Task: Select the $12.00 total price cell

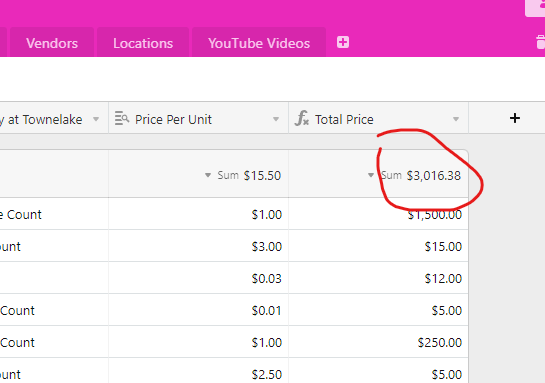Action: coord(378,278)
